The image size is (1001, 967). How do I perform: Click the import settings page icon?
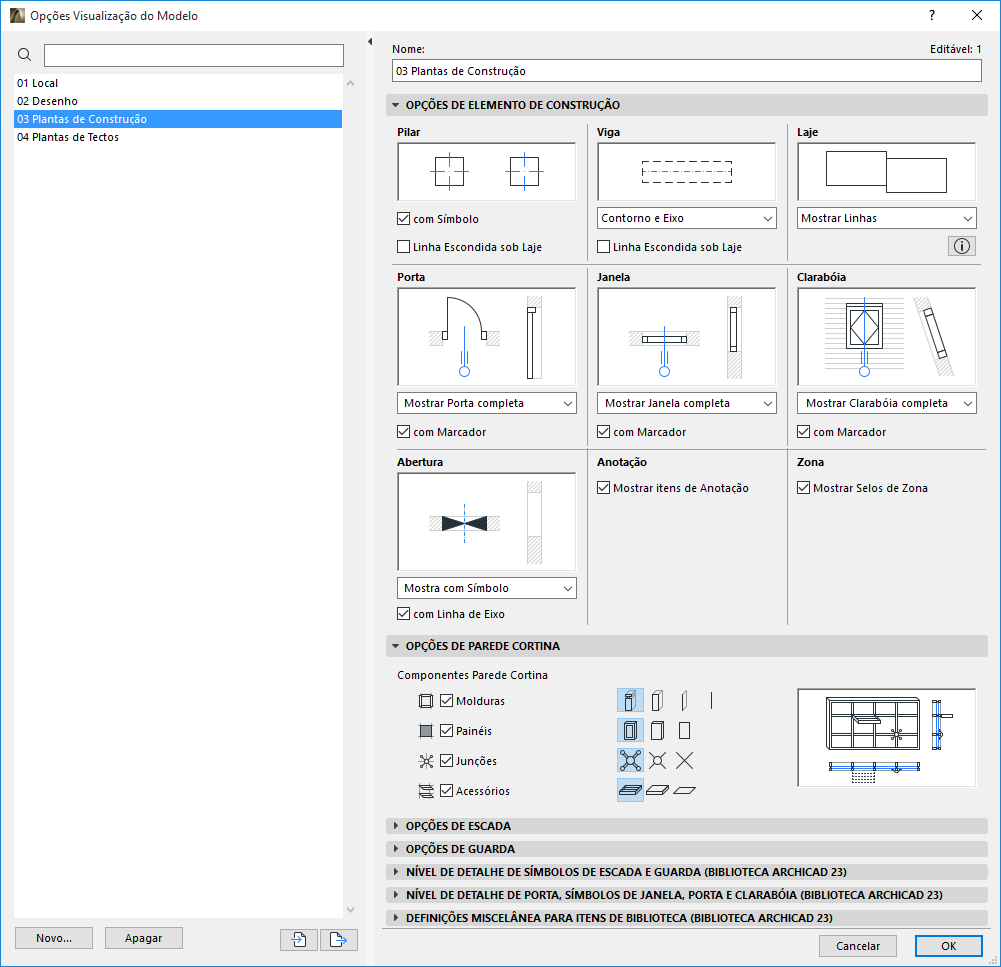pyautogui.click(x=298, y=939)
